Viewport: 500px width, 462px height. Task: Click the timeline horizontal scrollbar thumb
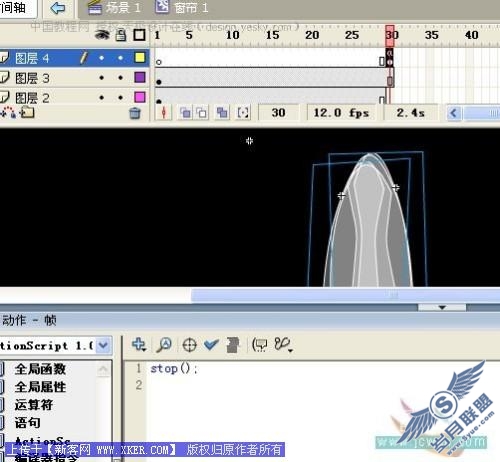point(482,113)
